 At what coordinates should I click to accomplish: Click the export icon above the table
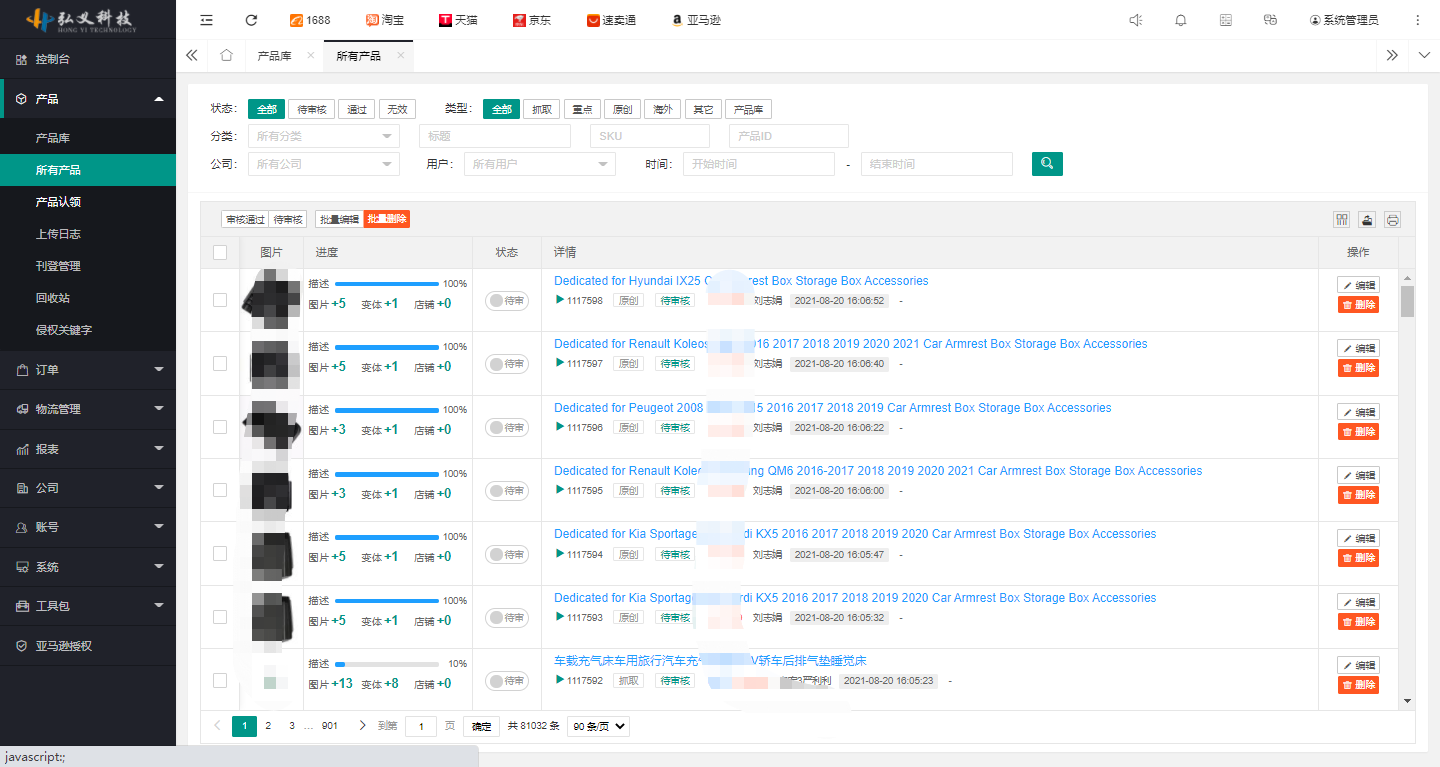point(1367,220)
